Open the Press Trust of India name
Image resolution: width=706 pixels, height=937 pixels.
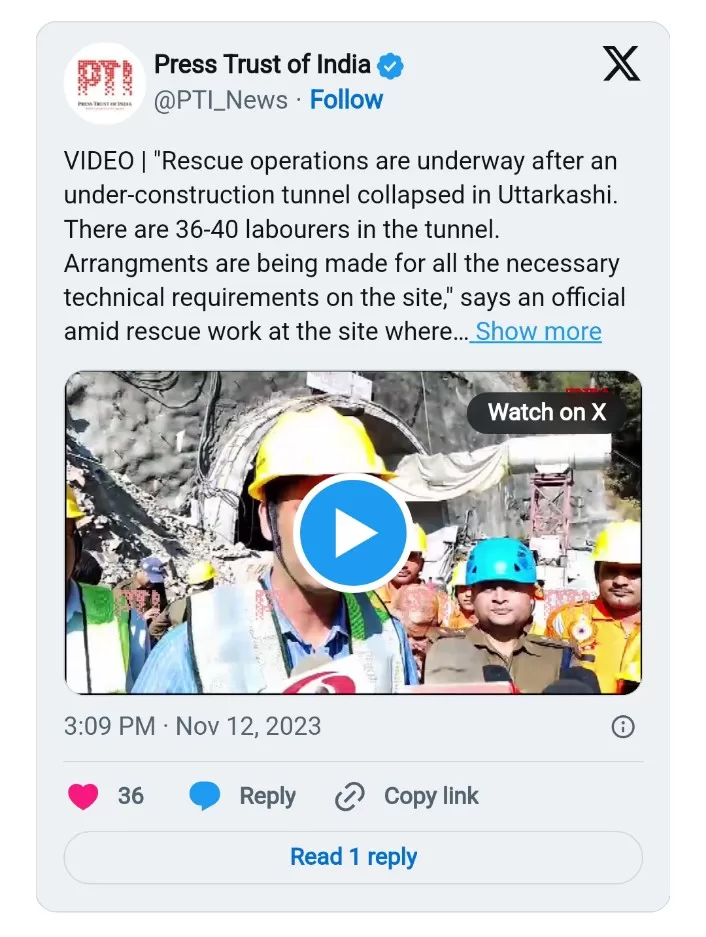click(262, 64)
